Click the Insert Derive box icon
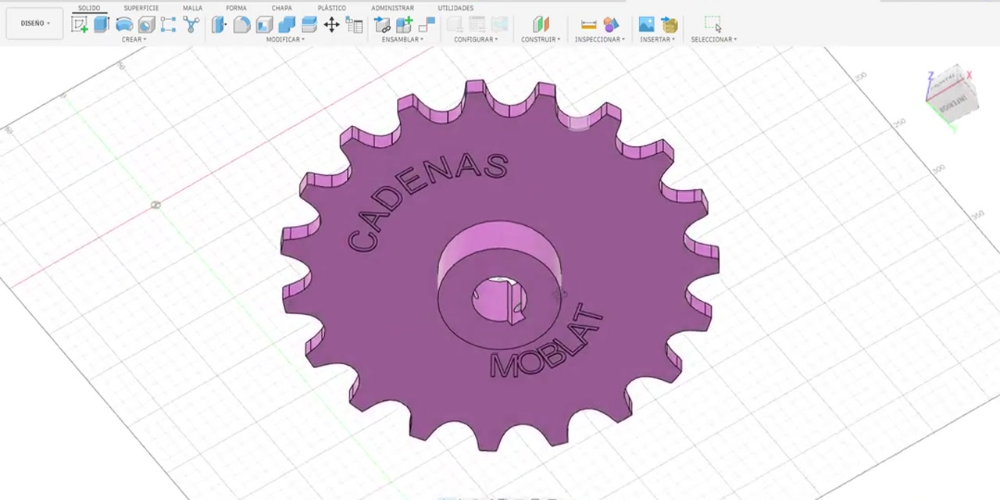Image resolution: width=1000 pixels, height=500 pixels. point(669,25)
